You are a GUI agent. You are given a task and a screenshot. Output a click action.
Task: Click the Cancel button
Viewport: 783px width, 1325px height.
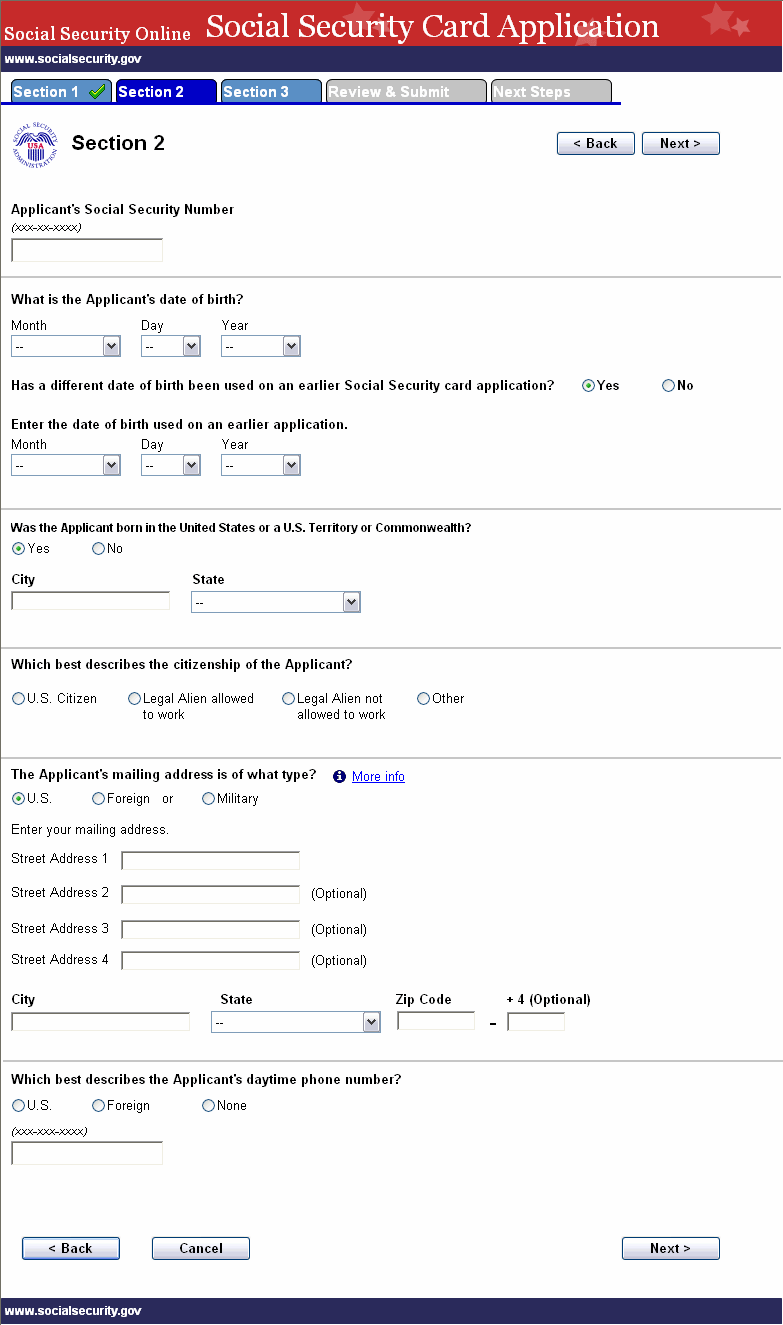coord(201,1248)
